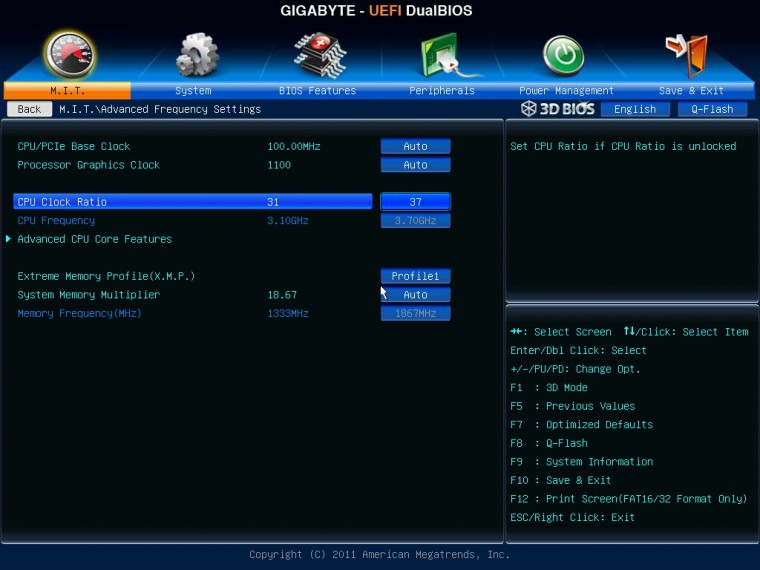Click the greyed 3.70GHz CPU Frequency value
Image resolution: width=760 pixels, height=570 pixels.
pos(415,221)
